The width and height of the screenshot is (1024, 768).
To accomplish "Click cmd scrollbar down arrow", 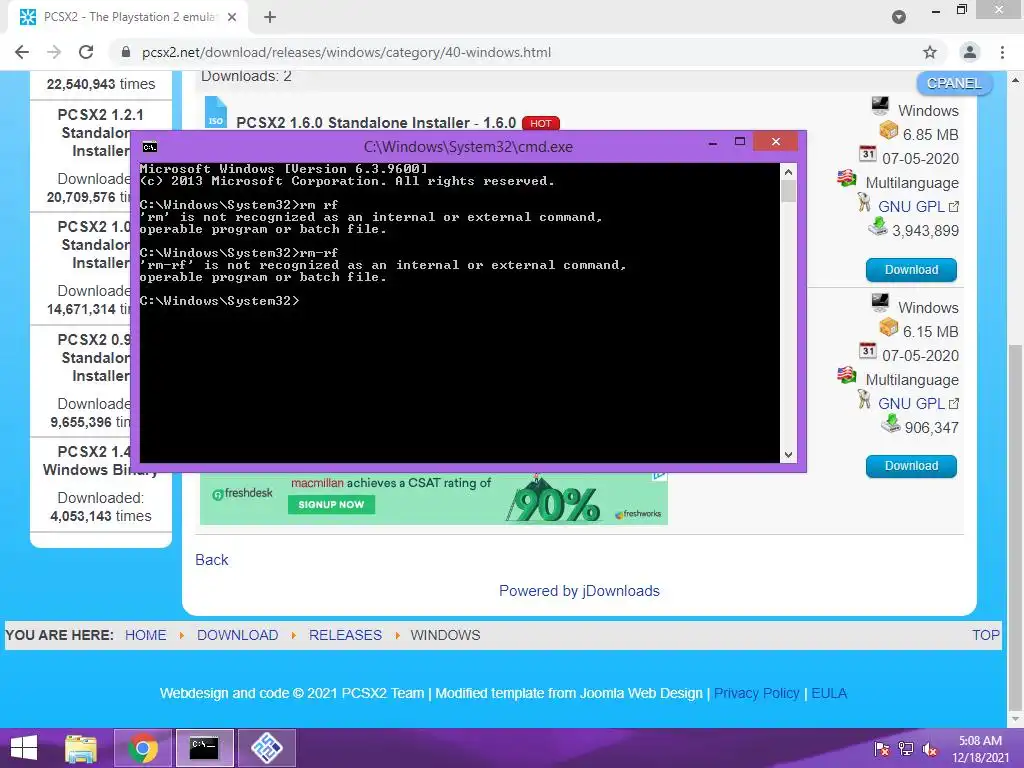I will coord(788,455).
